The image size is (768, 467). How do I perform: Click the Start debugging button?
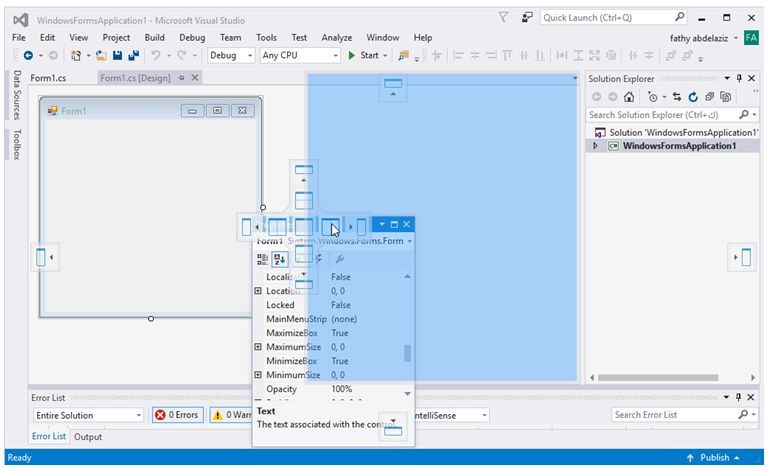click(x=364, y=55)
